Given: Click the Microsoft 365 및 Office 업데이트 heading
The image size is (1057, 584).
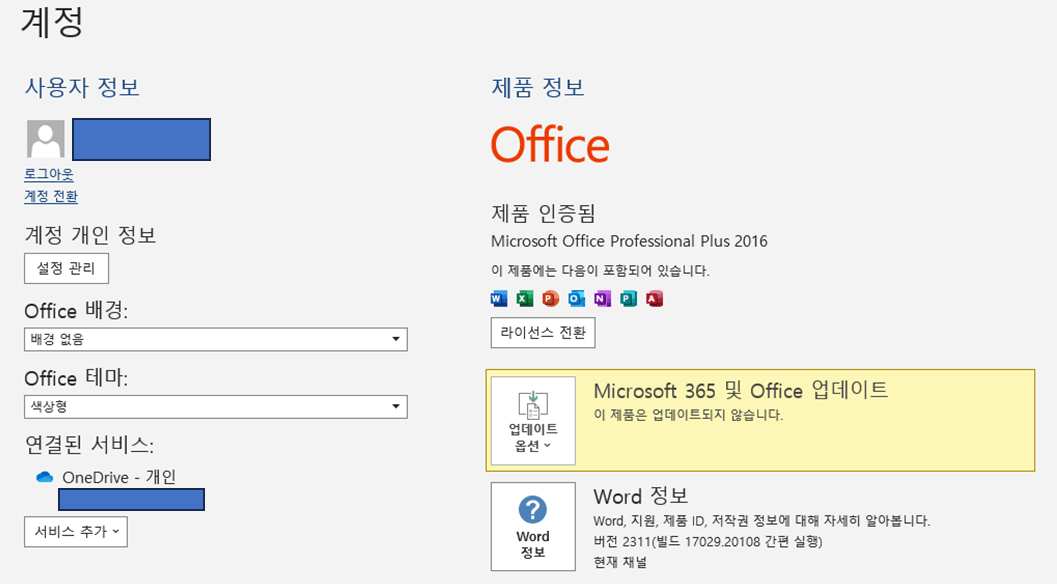Looking at the screenshot, I should (x=741, y=390).
